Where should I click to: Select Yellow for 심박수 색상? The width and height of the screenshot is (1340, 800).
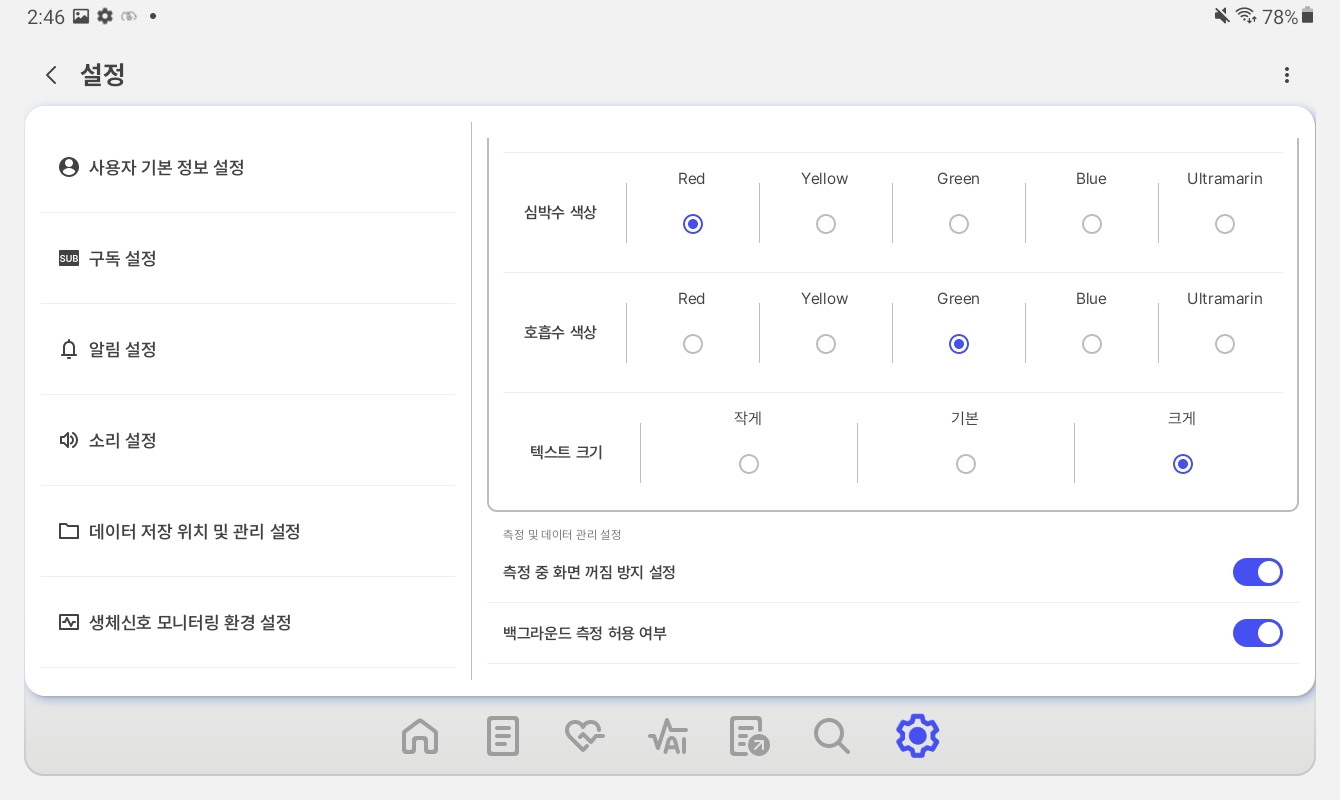click(x=825, y=224)
